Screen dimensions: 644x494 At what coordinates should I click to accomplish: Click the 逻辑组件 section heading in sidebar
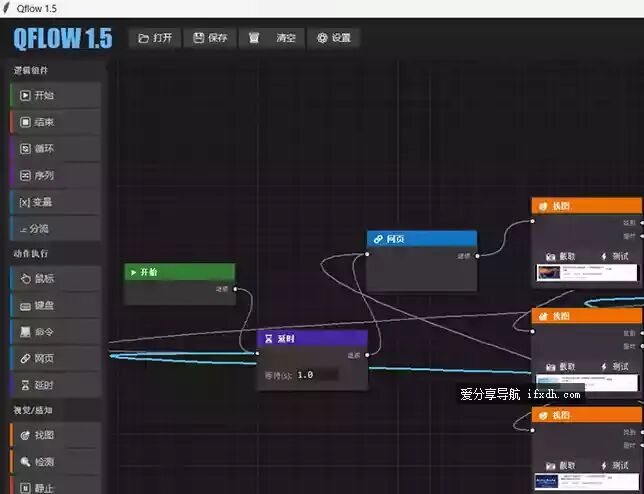coord(31,70)
